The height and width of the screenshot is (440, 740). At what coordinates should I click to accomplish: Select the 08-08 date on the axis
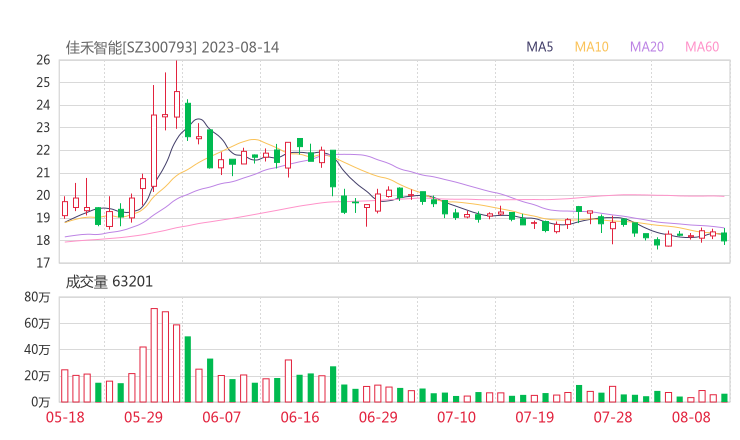tap(690, 417)
